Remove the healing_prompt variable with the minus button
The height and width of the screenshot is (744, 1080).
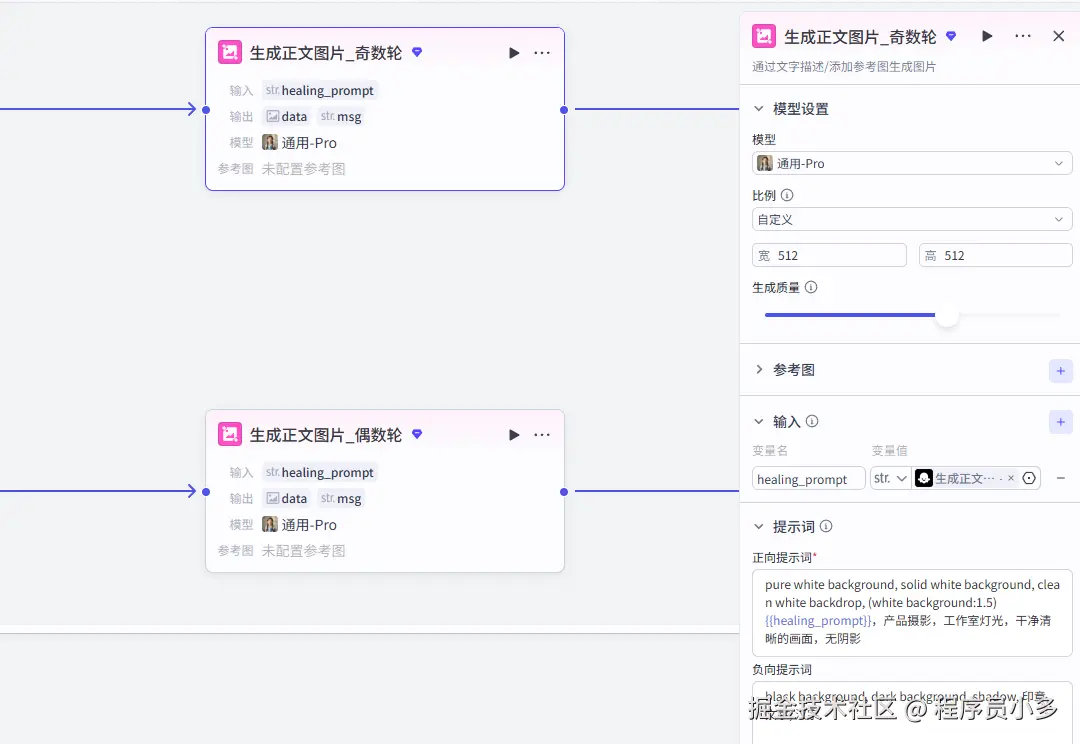(1061, 478)
